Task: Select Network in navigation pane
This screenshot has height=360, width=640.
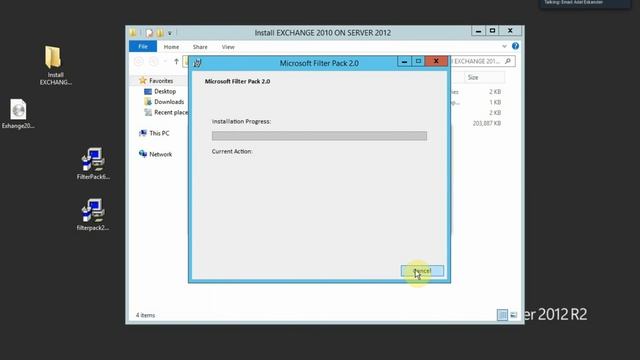Action: point(160,154)
